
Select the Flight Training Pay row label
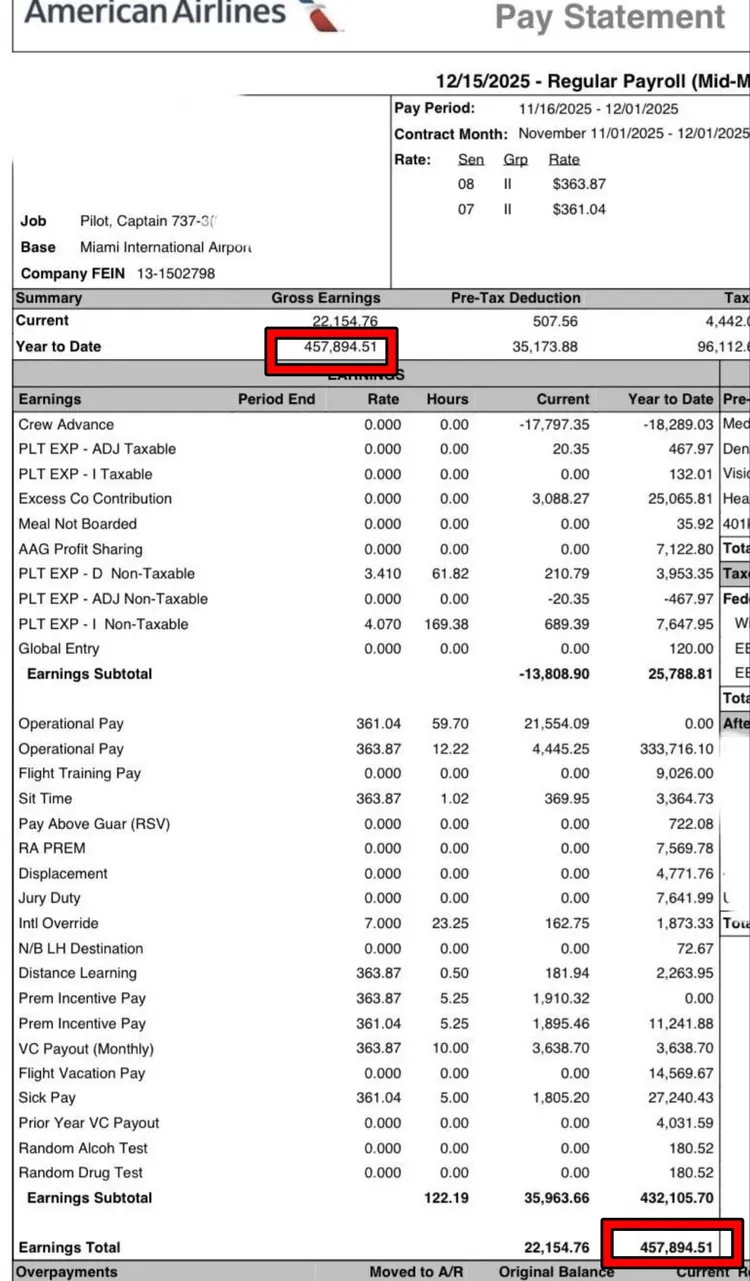point(79,773)
